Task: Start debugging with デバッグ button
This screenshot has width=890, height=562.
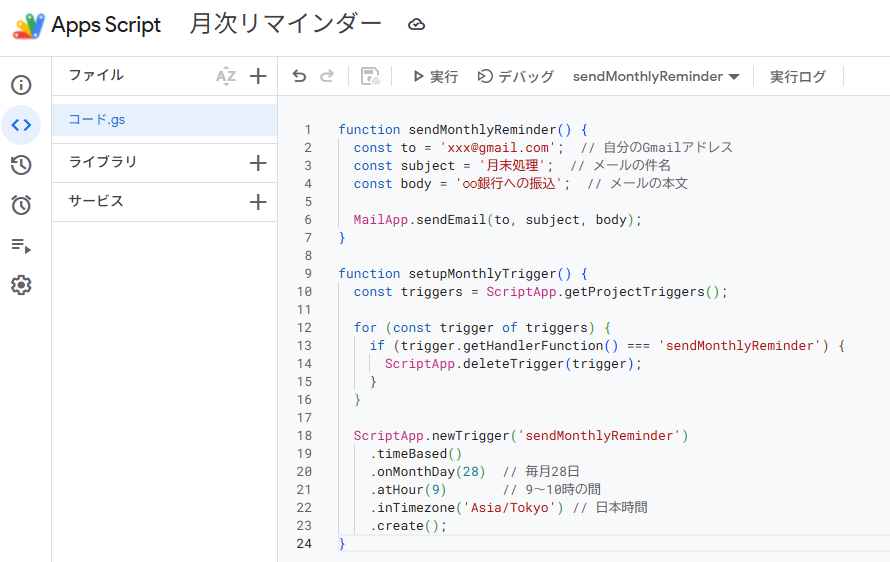Action: [515, 76]
